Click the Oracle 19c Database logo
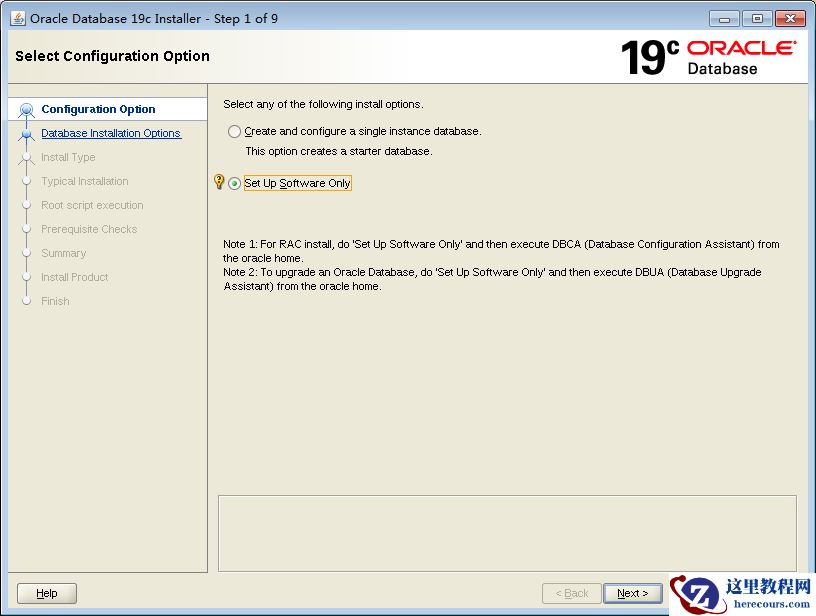 pos(708,57)
